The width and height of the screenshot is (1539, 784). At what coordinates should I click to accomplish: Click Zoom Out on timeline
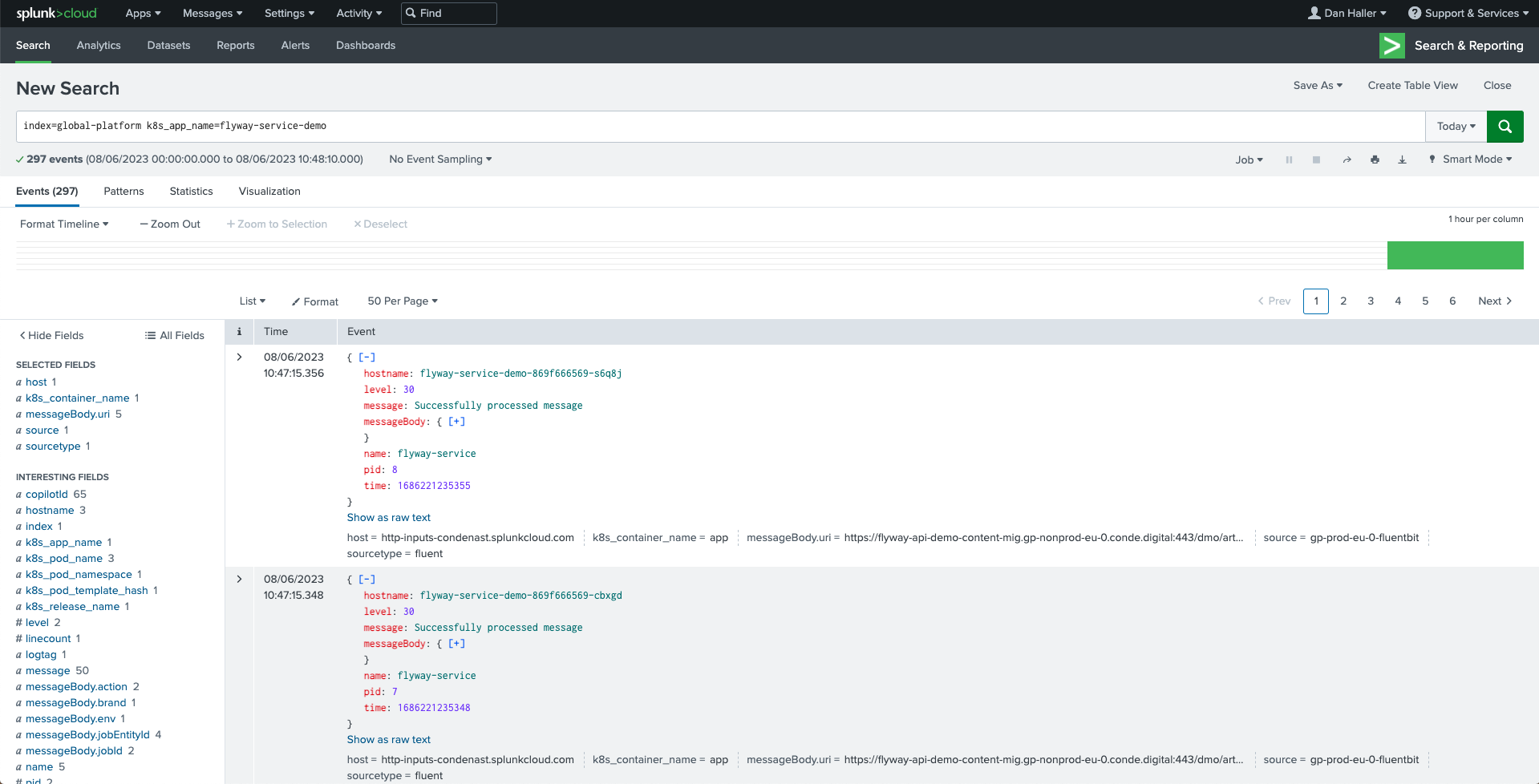(170, 224)
